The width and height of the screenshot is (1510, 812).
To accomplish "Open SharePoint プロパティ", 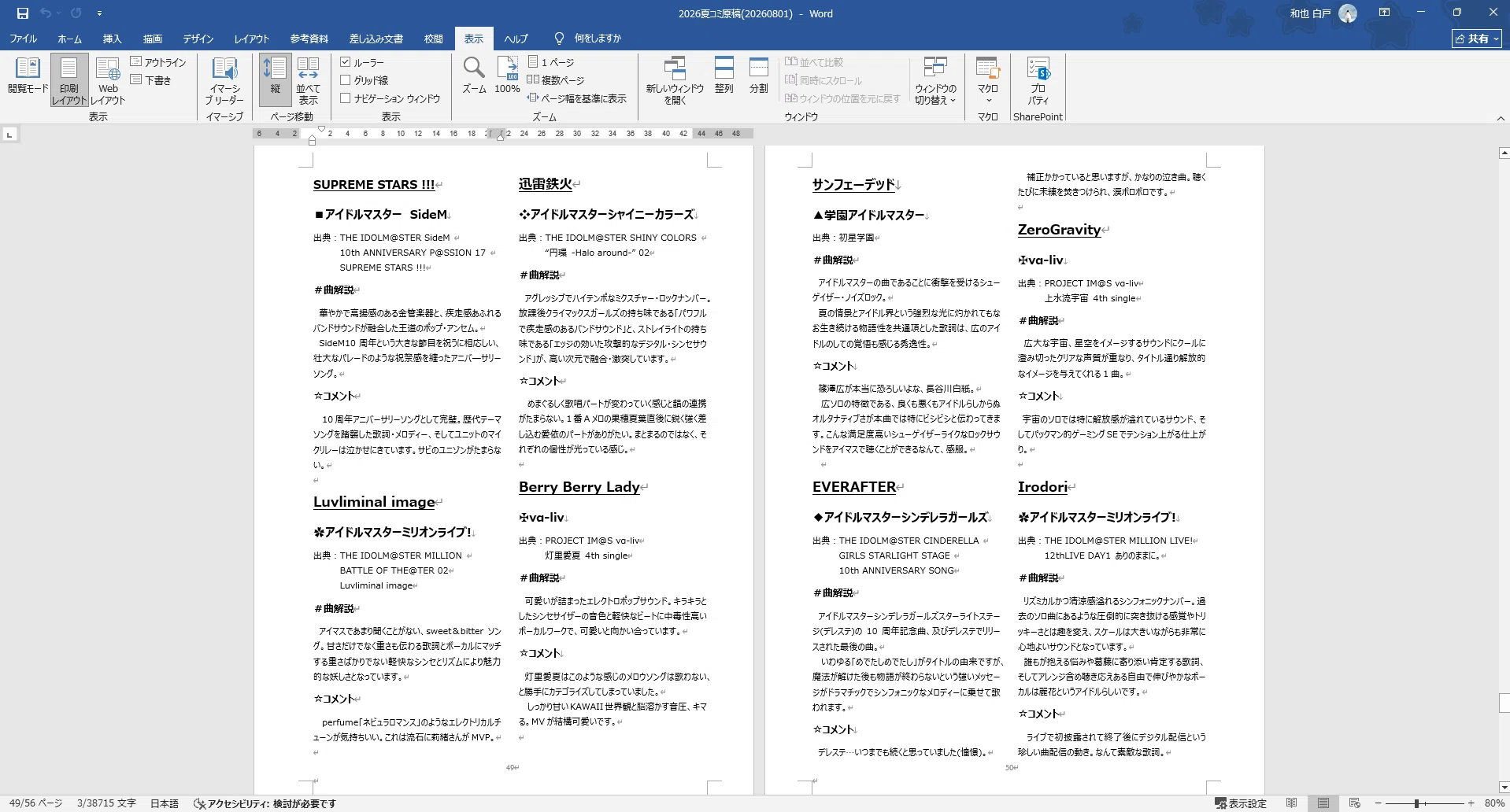I will point(1038,80).
